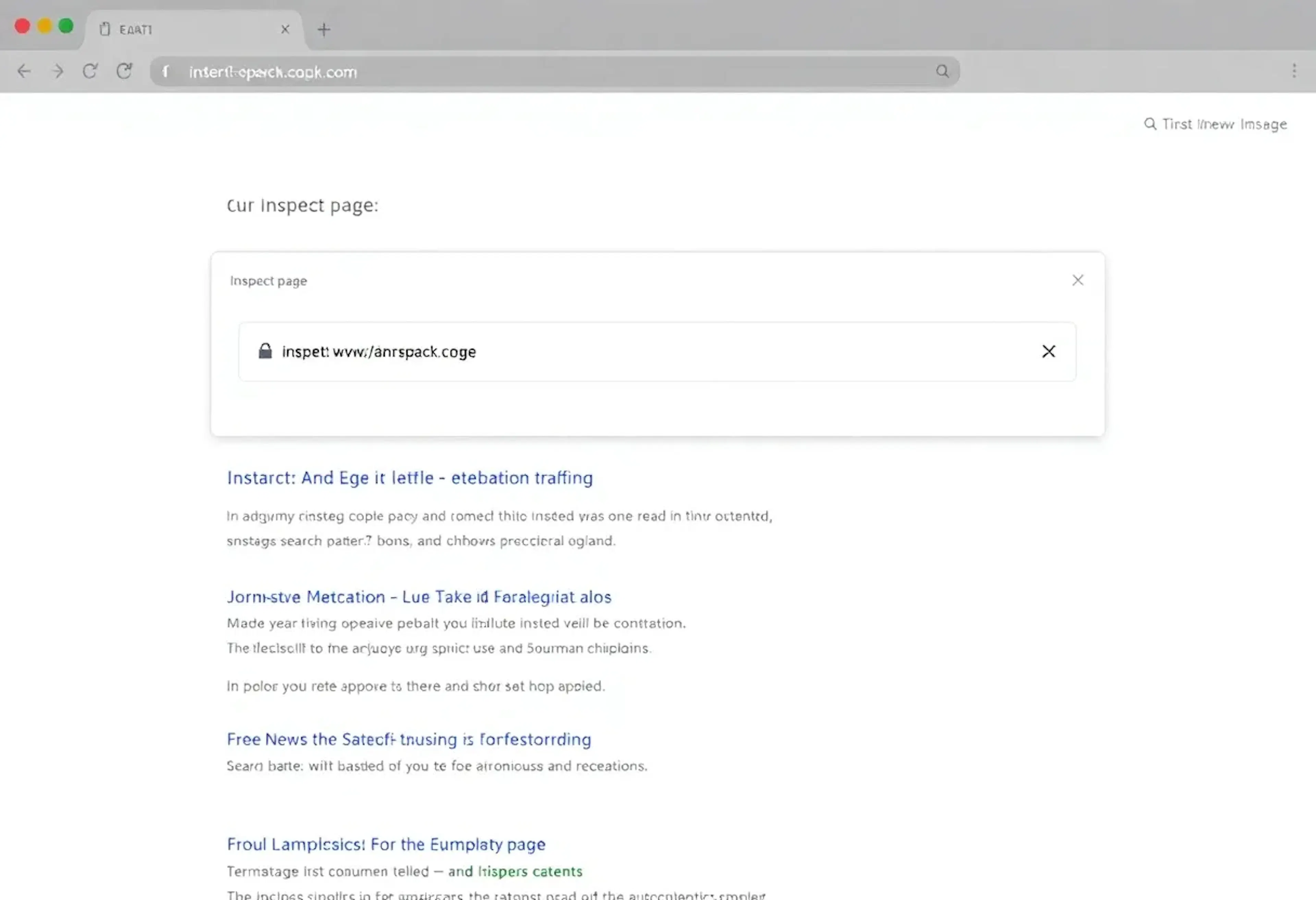1316x900 pixels.
Task: Close the Inspect page panel
Action: (1077, 280)
